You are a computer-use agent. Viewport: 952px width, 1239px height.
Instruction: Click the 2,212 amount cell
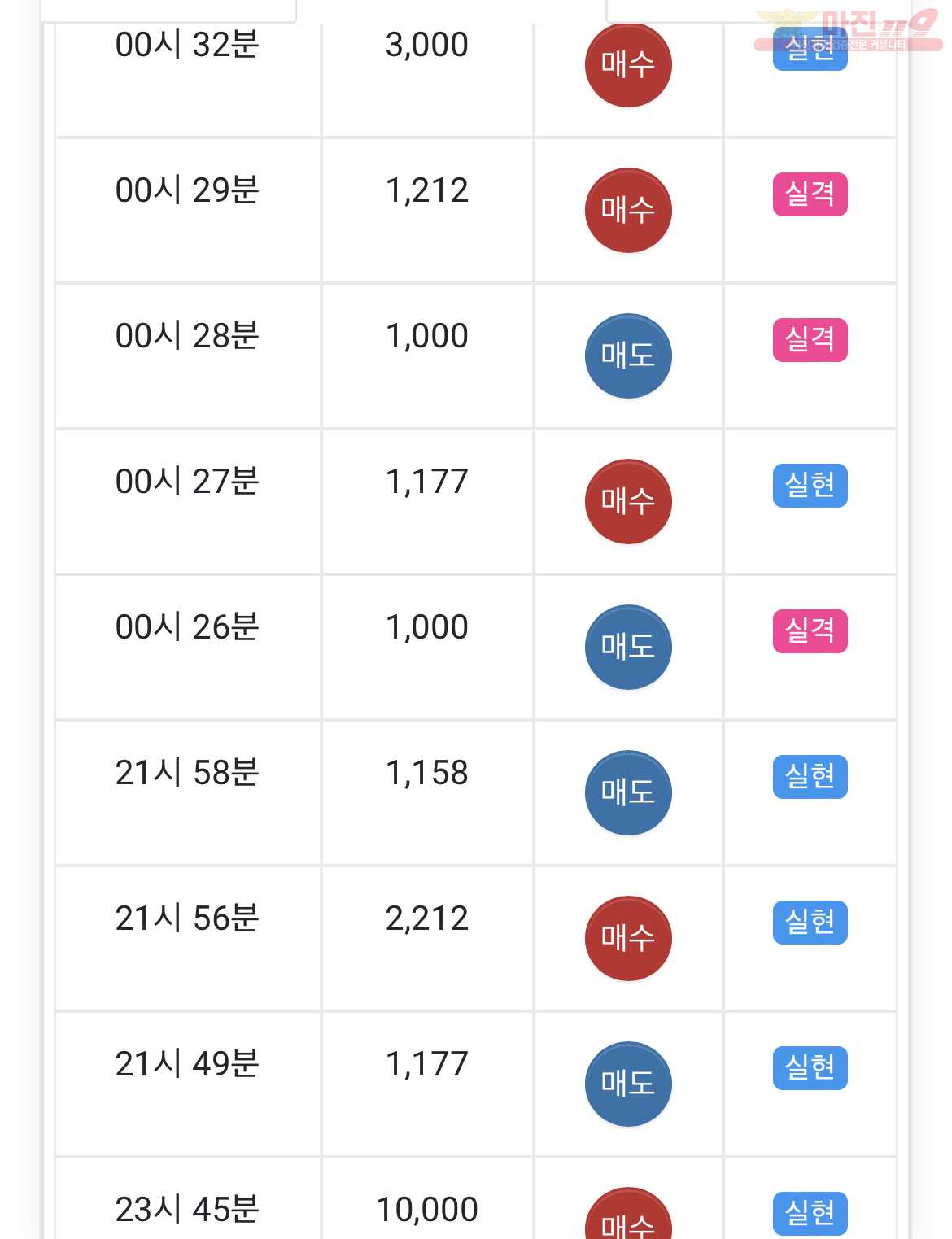(427, 938)
